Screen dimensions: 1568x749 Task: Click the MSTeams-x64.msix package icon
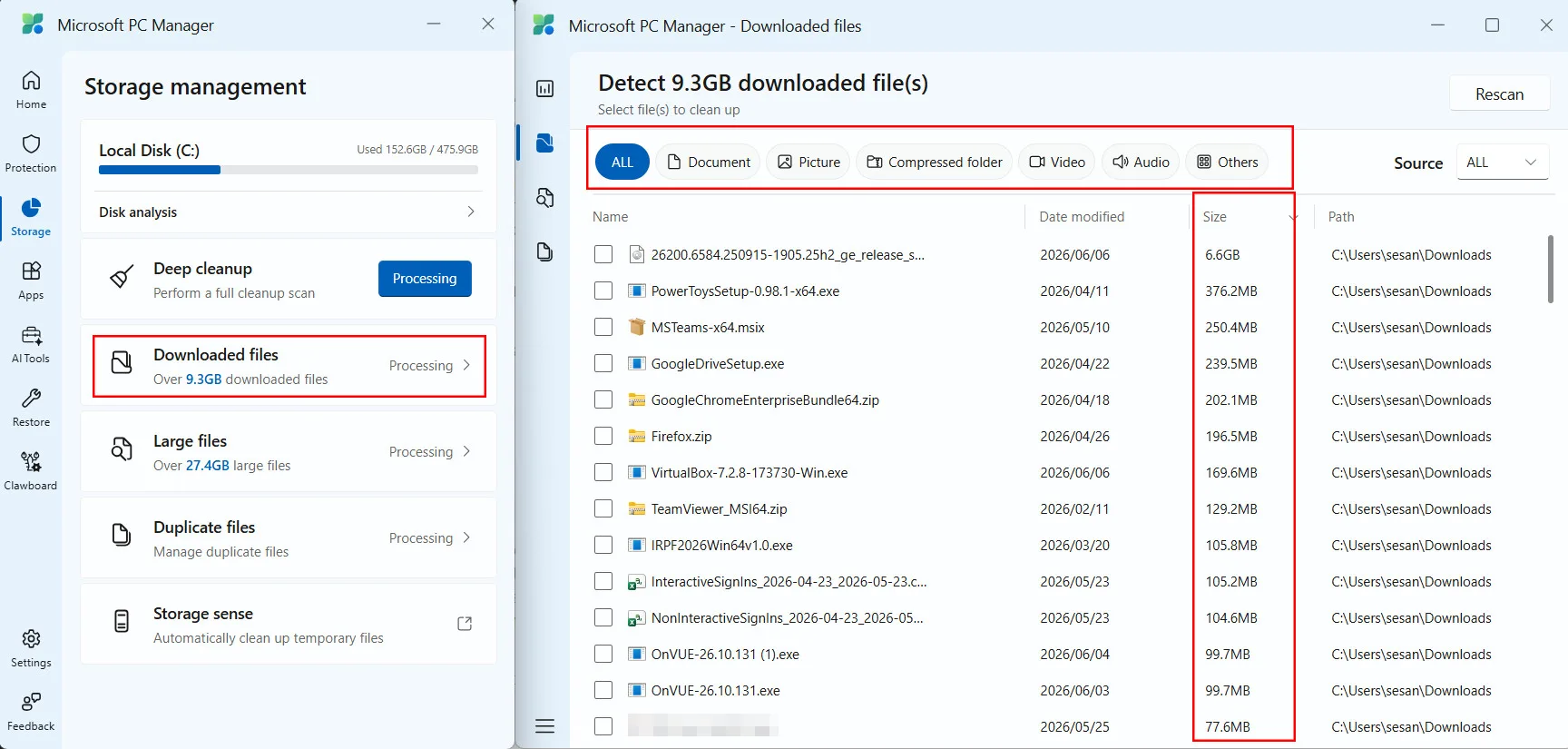[x=637, y=327]
